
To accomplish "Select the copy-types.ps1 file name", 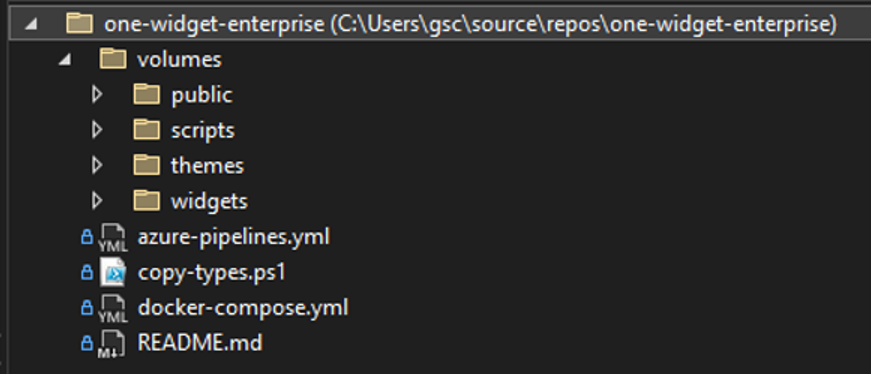I will click(x=212, y=273).
